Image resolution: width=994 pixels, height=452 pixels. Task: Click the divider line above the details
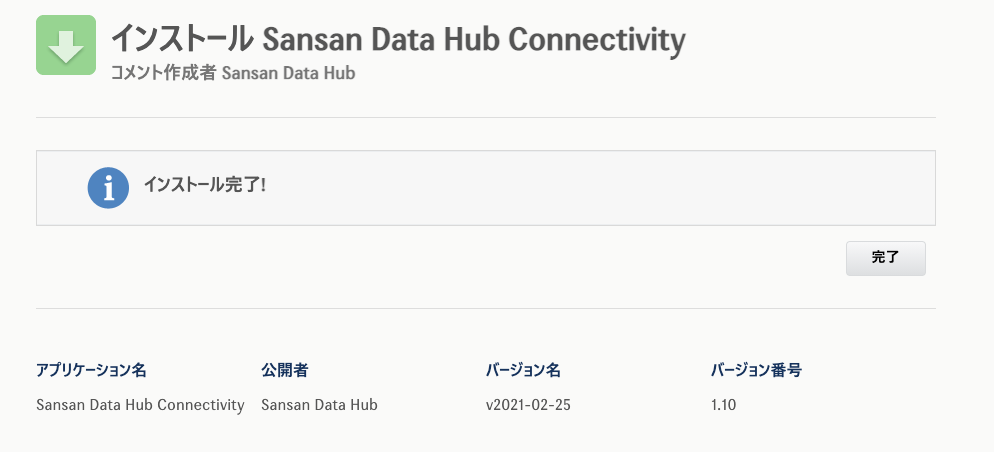pos(486,308)
